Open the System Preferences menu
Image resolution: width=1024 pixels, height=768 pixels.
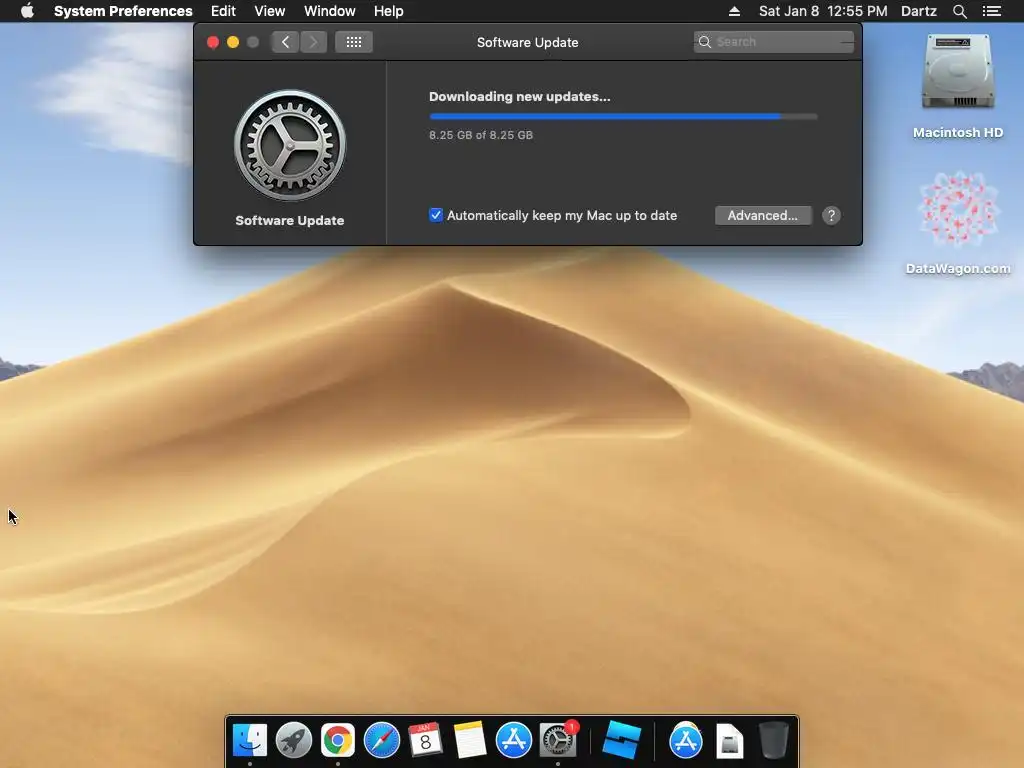pyautogui.click(x=123, y=11)
